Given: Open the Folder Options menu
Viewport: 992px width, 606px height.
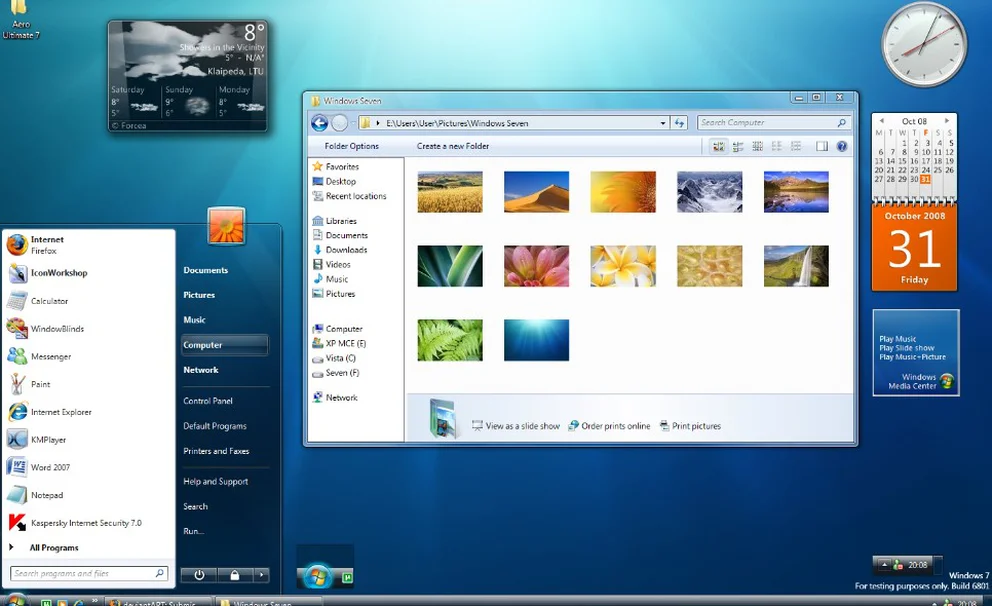Looking at the screenshot, I should 351,146.
